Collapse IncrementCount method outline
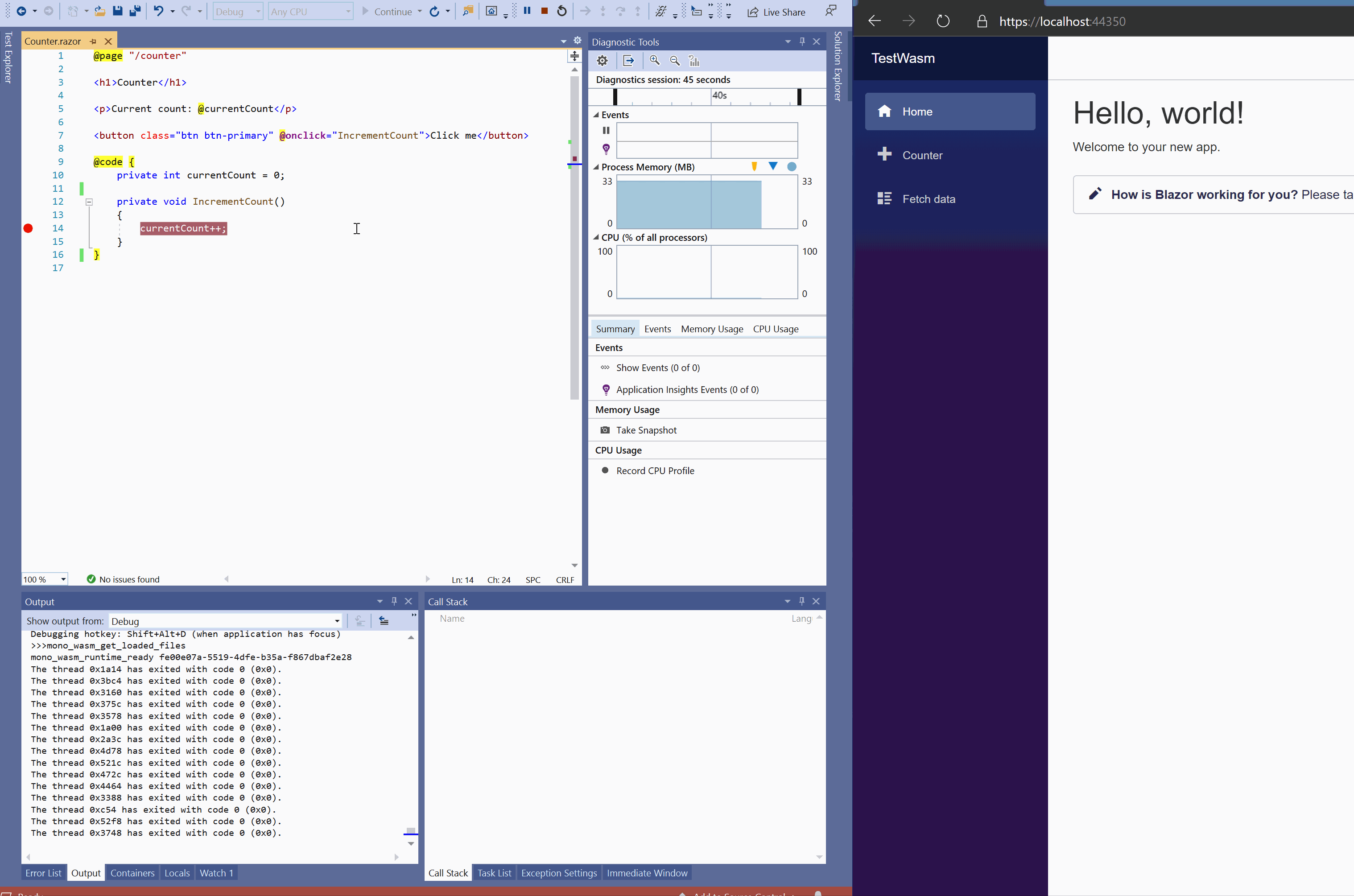 coord(89,202)
